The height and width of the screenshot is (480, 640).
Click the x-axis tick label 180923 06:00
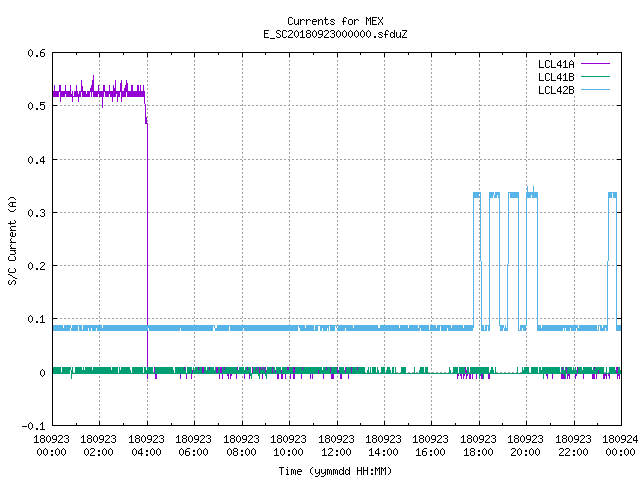tap(193, 446)
